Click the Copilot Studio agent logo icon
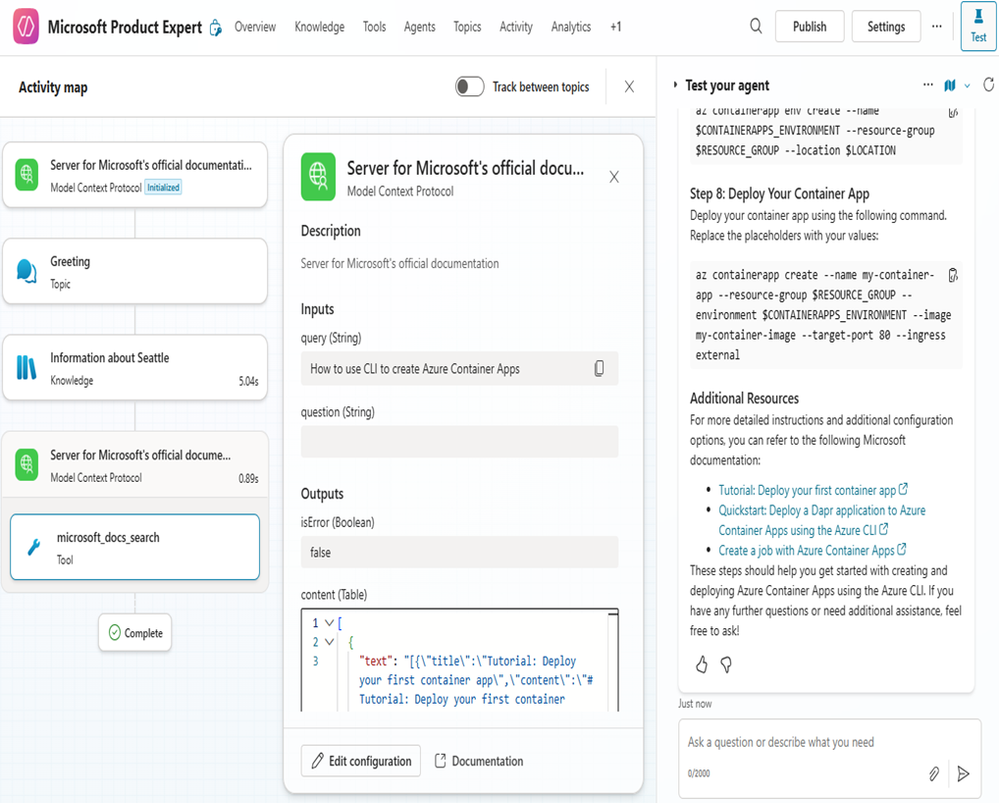The width and height of the screenshot is (999, 803). 26,26
